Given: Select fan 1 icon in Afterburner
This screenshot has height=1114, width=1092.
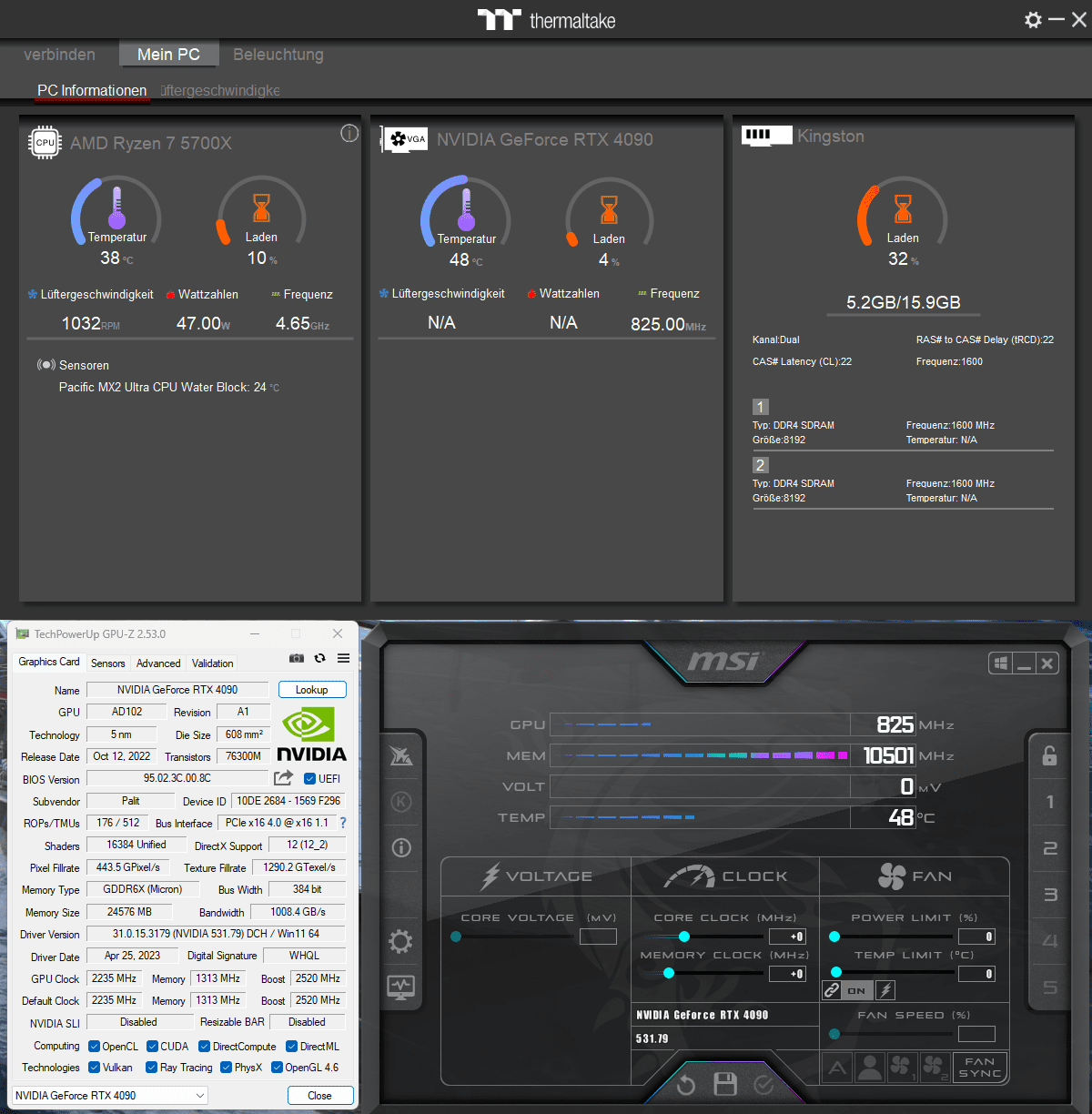Looking at the screenshot, I should pyautogui.click(x=902, y=1068).
